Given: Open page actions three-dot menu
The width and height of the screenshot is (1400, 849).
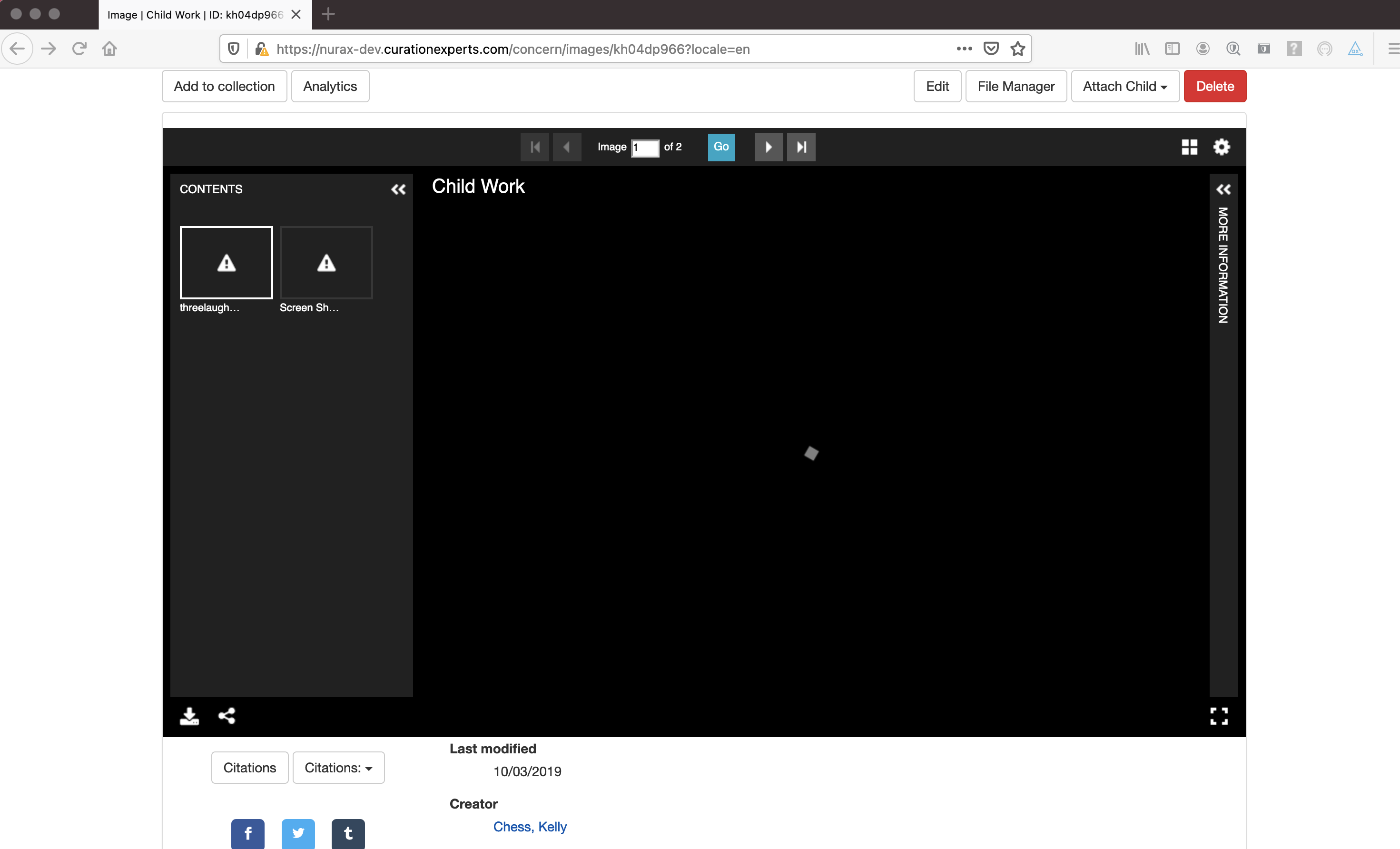Looking at the screenshot, I should 964,49.
